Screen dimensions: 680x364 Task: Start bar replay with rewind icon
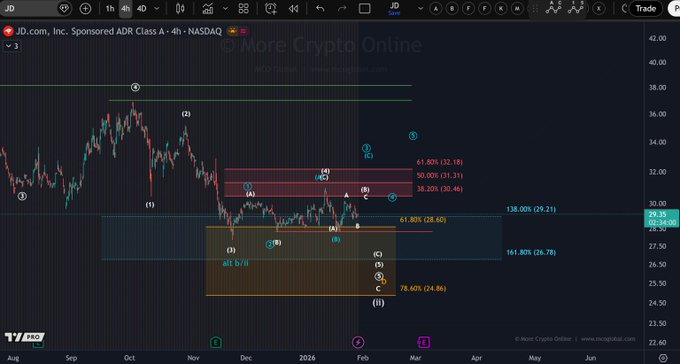click(294, 8)
